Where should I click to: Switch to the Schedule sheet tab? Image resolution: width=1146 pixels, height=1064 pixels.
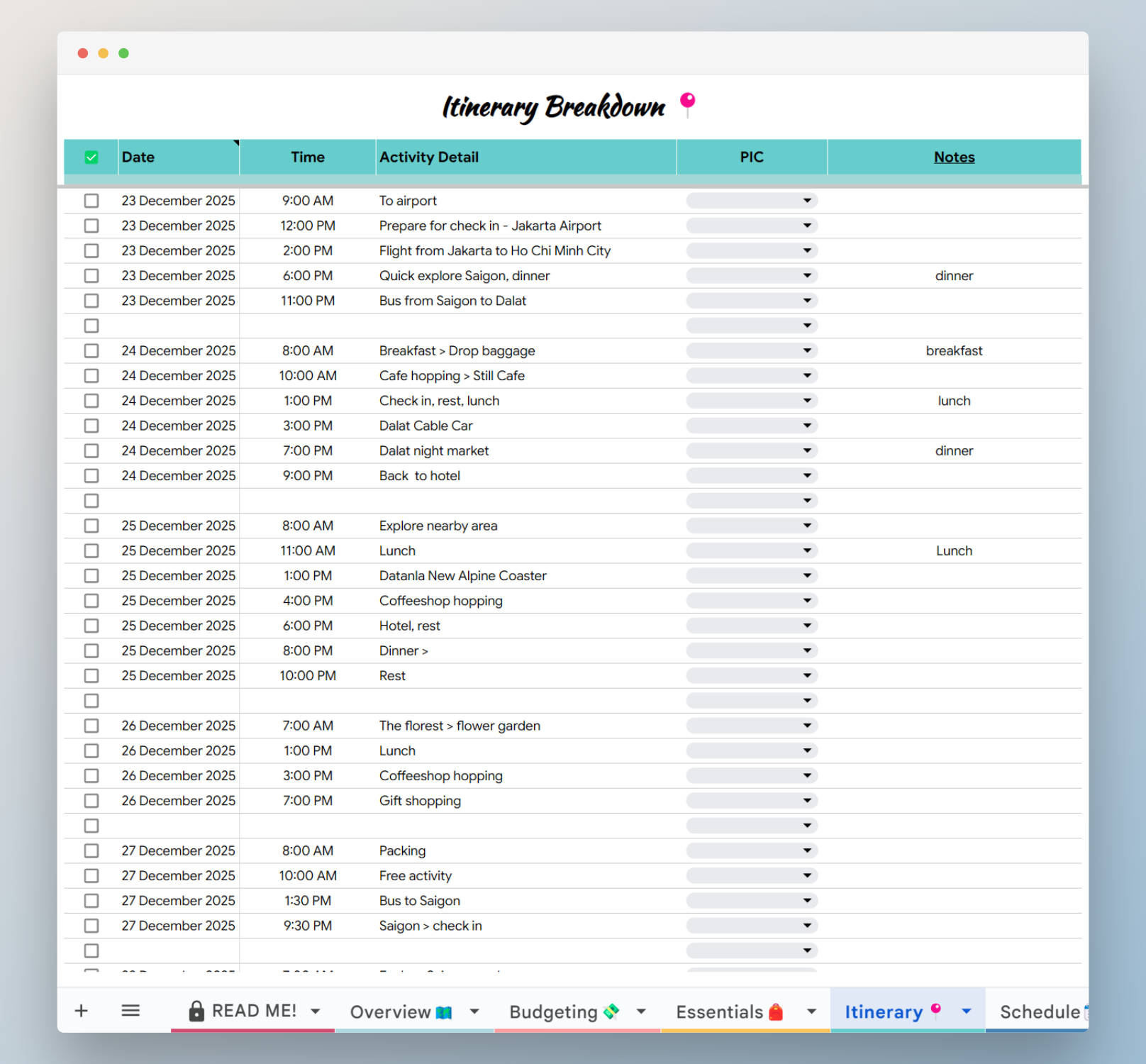point(1037,1011)
